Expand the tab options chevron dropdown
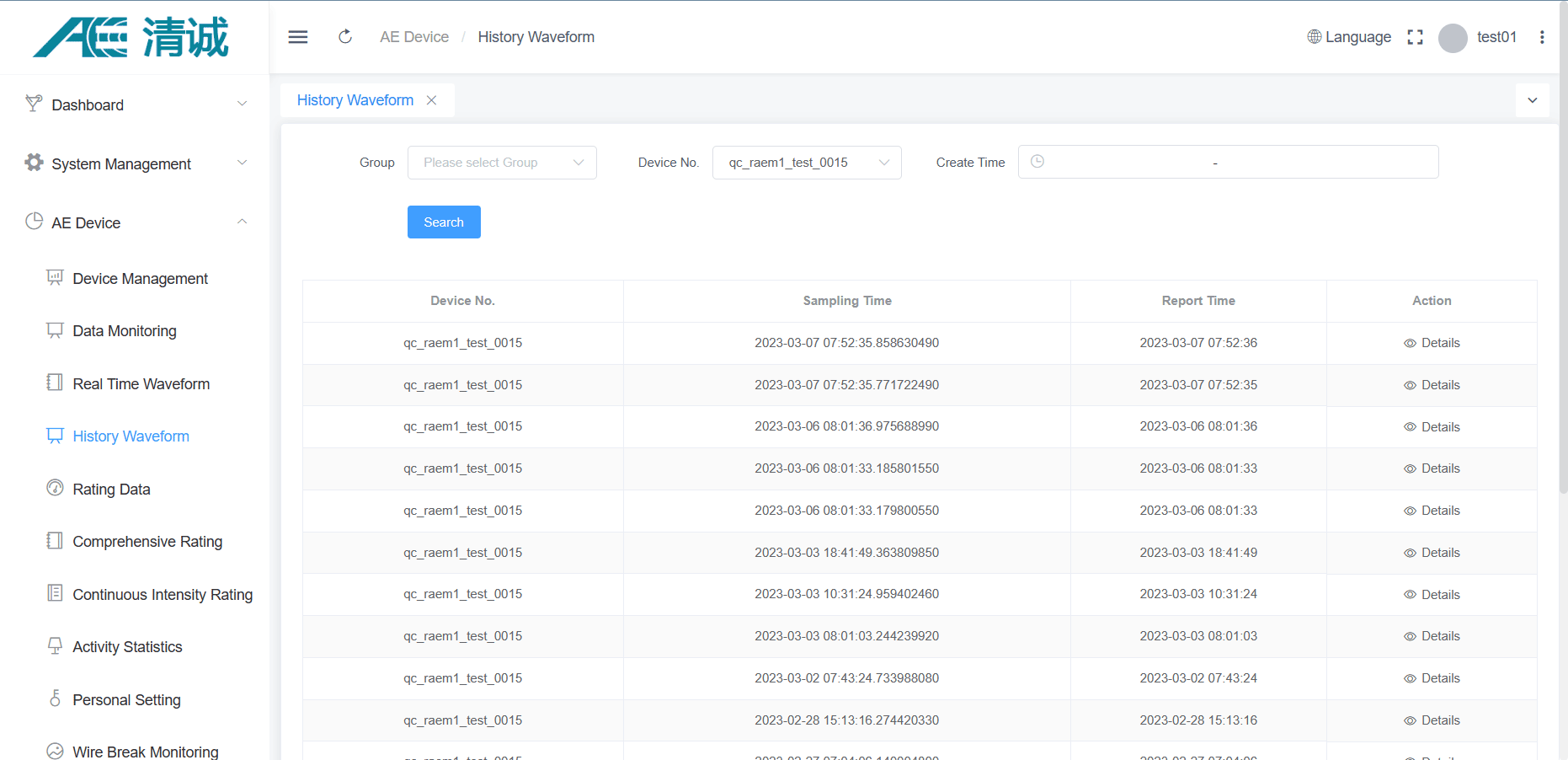 coord(1532,100)
